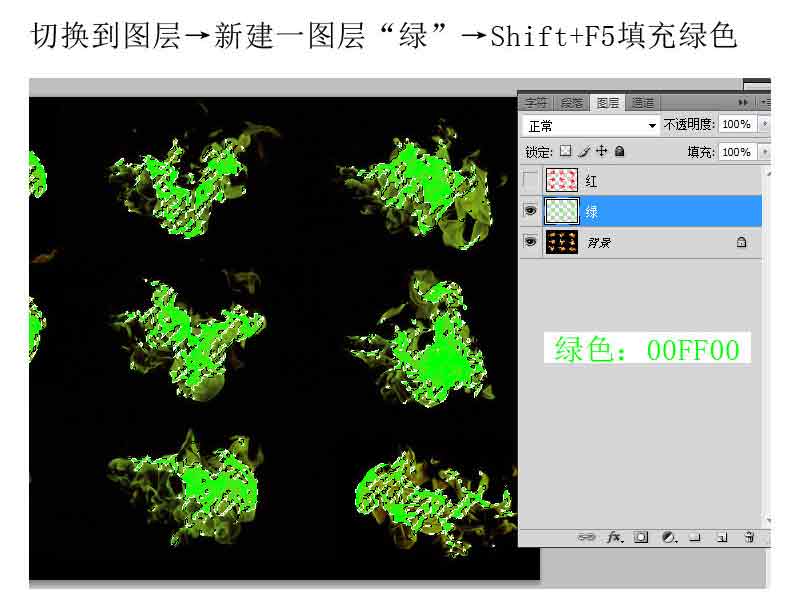This screenshot has width=788, height=595.
Task: Select the 红 layer thumbnail
Action: (562, 180)
